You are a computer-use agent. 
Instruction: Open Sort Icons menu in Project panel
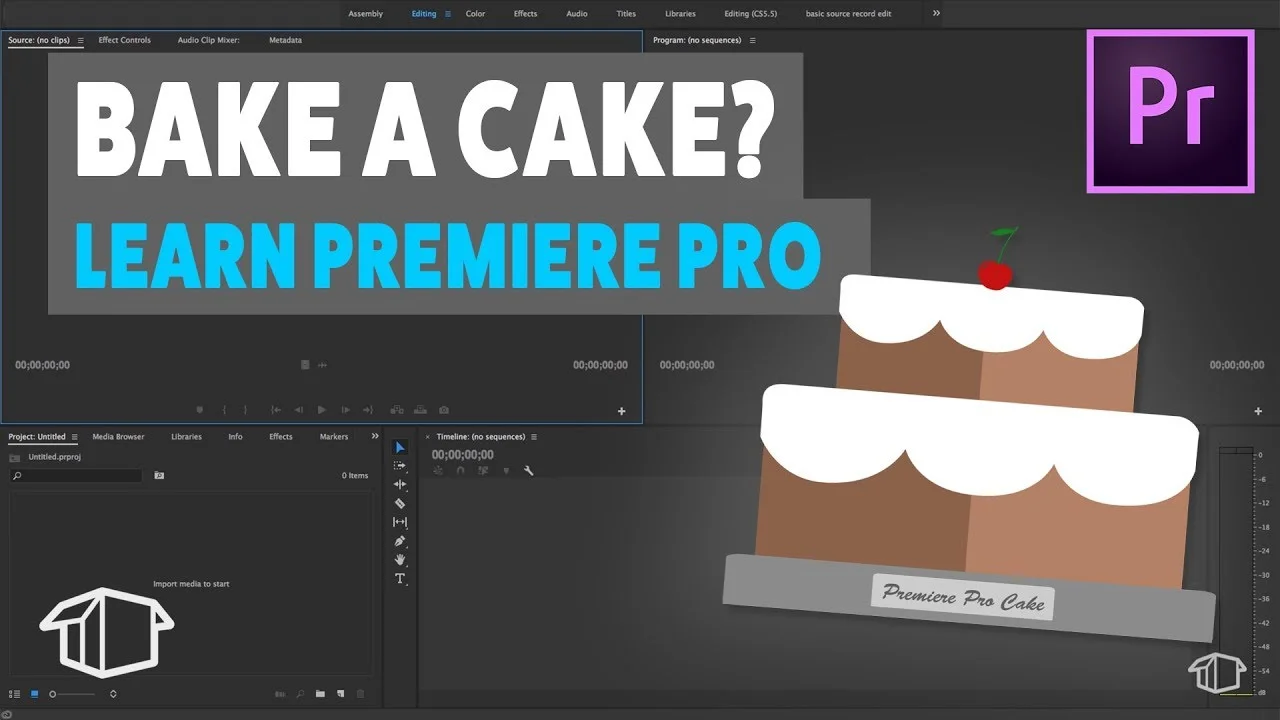(113, 693)
